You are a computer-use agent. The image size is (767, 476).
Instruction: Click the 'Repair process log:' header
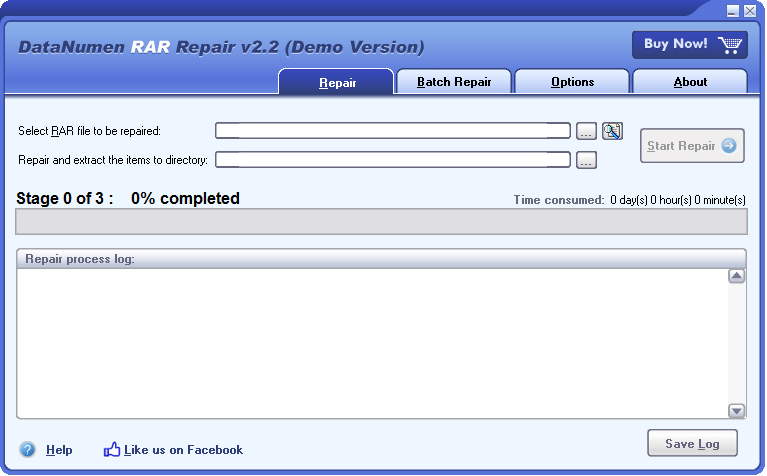click(x=80, y=259)
